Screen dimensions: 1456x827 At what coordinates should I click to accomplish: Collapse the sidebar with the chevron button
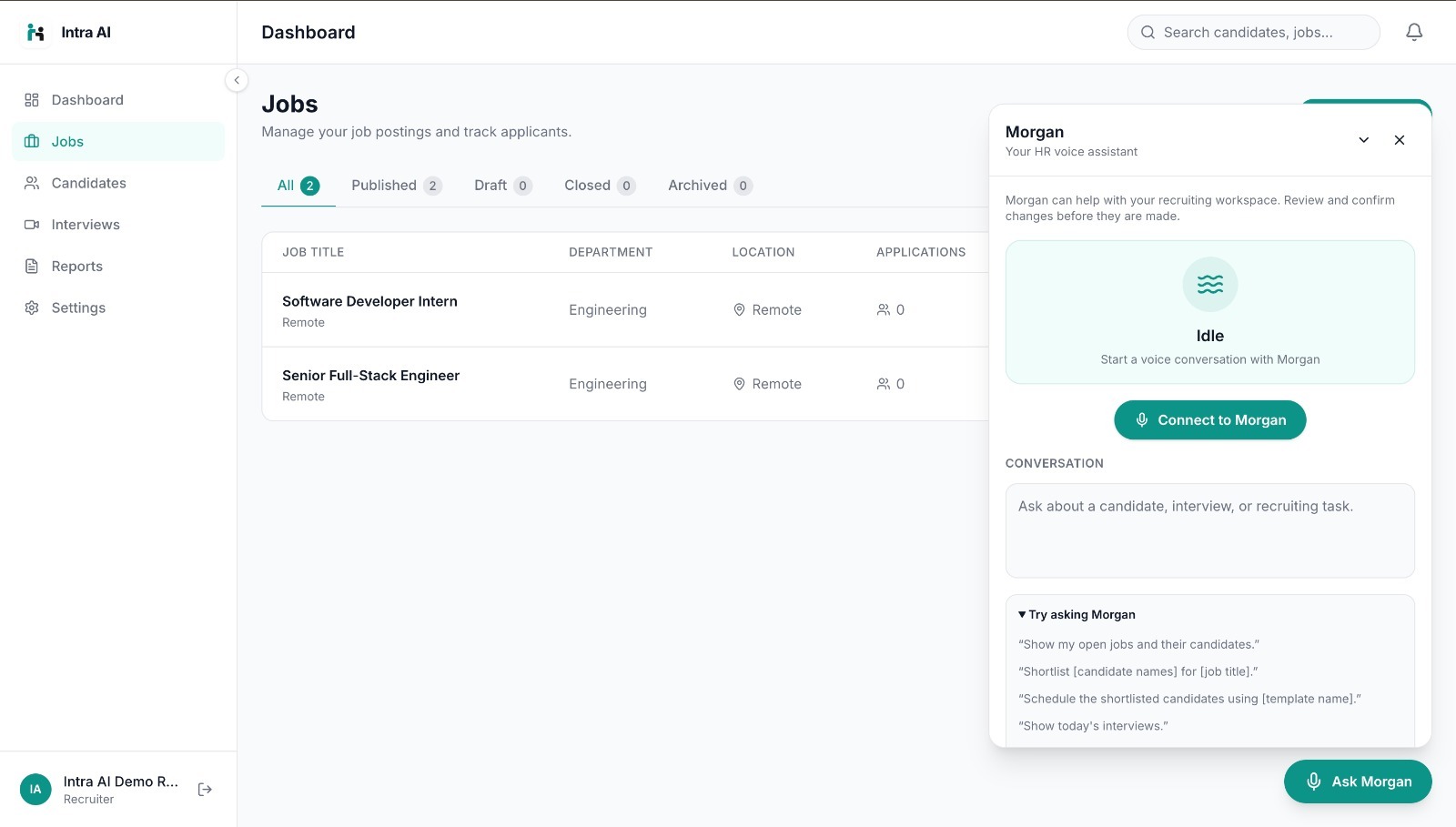pyautogui.click(x=237, y=80)
